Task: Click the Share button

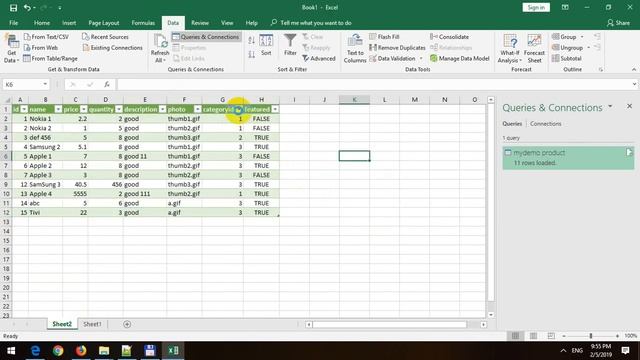Action: click(618, 23)
